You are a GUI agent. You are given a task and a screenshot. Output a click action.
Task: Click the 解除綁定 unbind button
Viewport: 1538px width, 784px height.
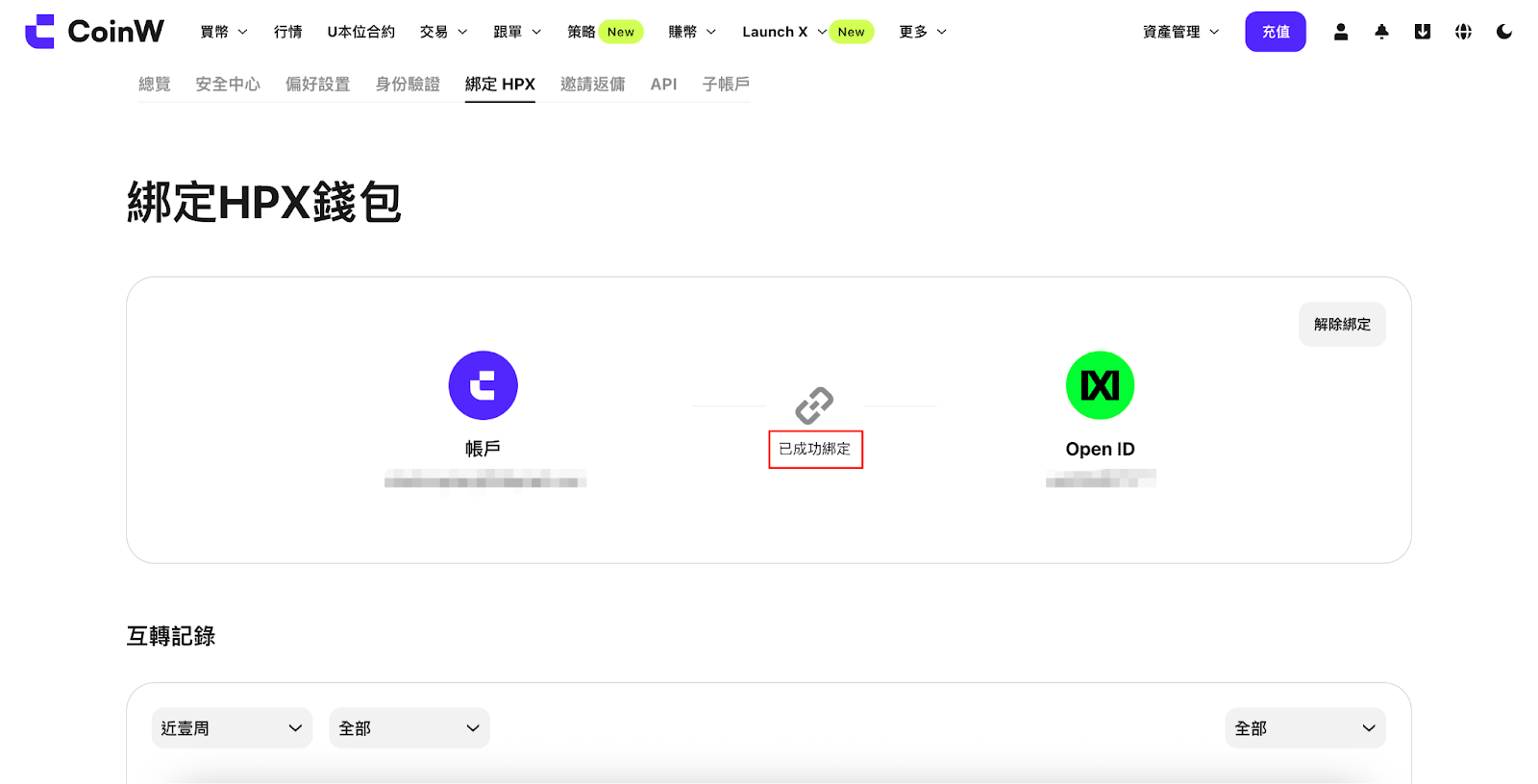tap(1342, 325)
